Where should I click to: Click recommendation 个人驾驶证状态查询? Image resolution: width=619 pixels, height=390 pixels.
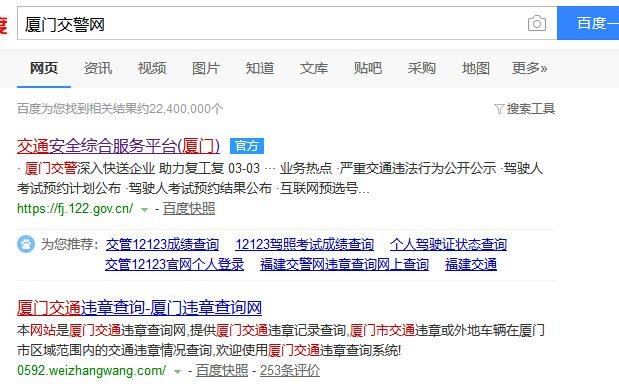[448, 244]
